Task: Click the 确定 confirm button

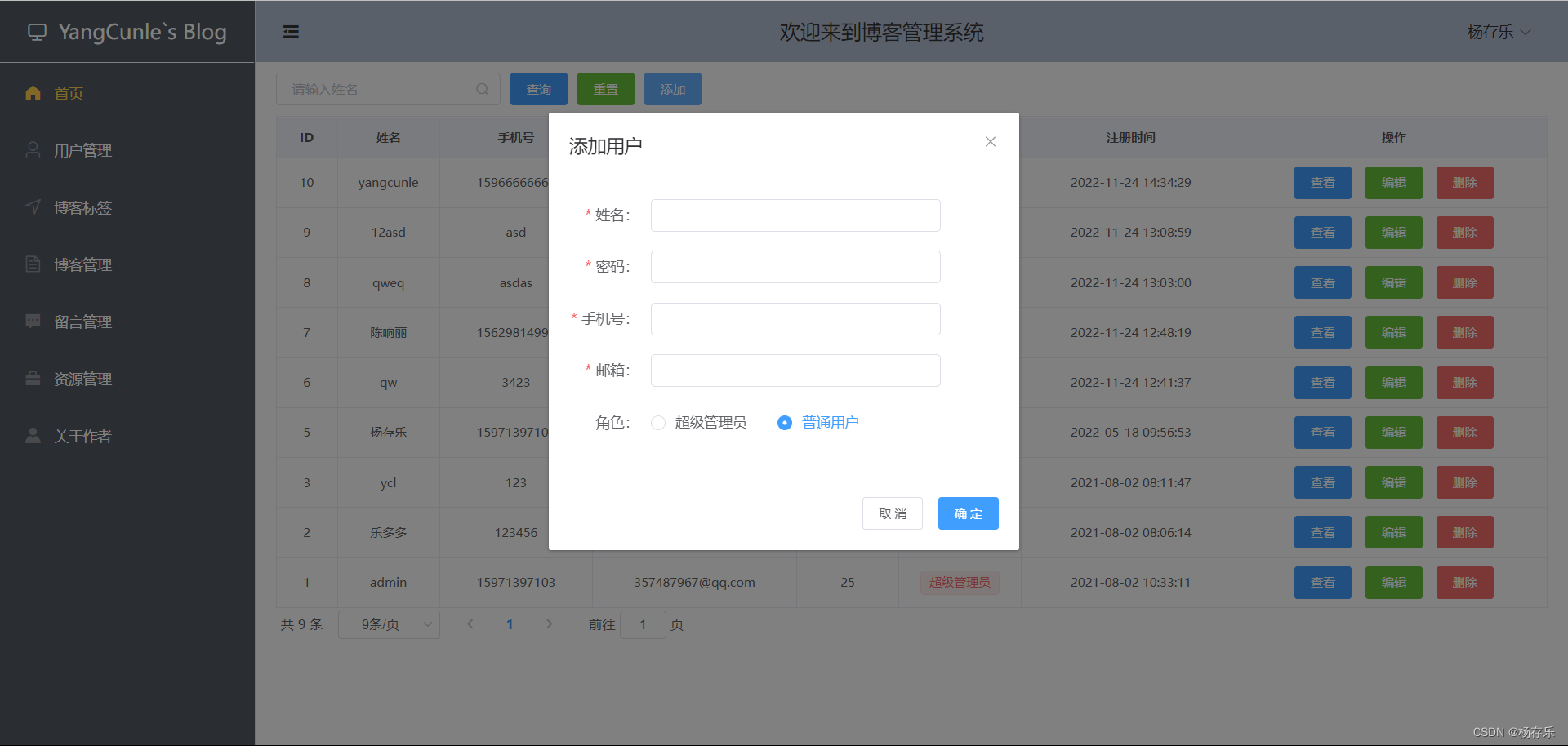Action: tap(968, 513)
